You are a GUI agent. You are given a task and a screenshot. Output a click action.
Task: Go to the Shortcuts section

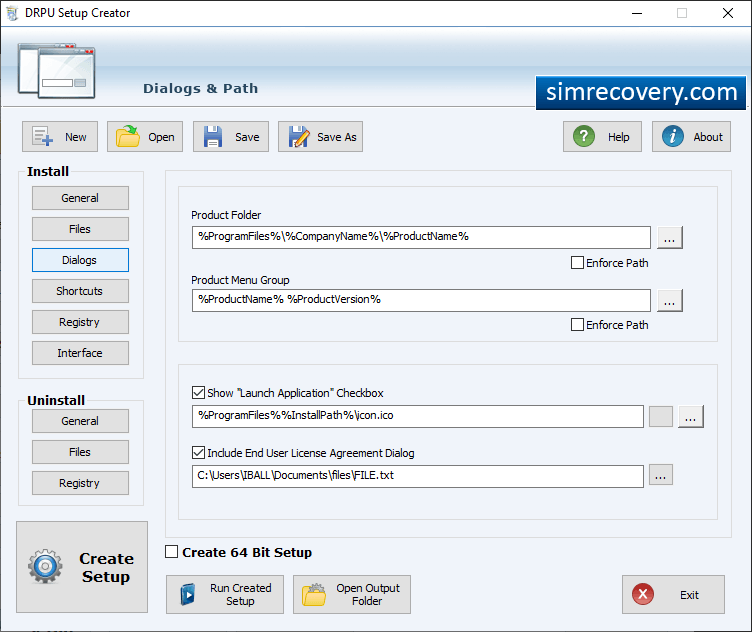[80, 291]
